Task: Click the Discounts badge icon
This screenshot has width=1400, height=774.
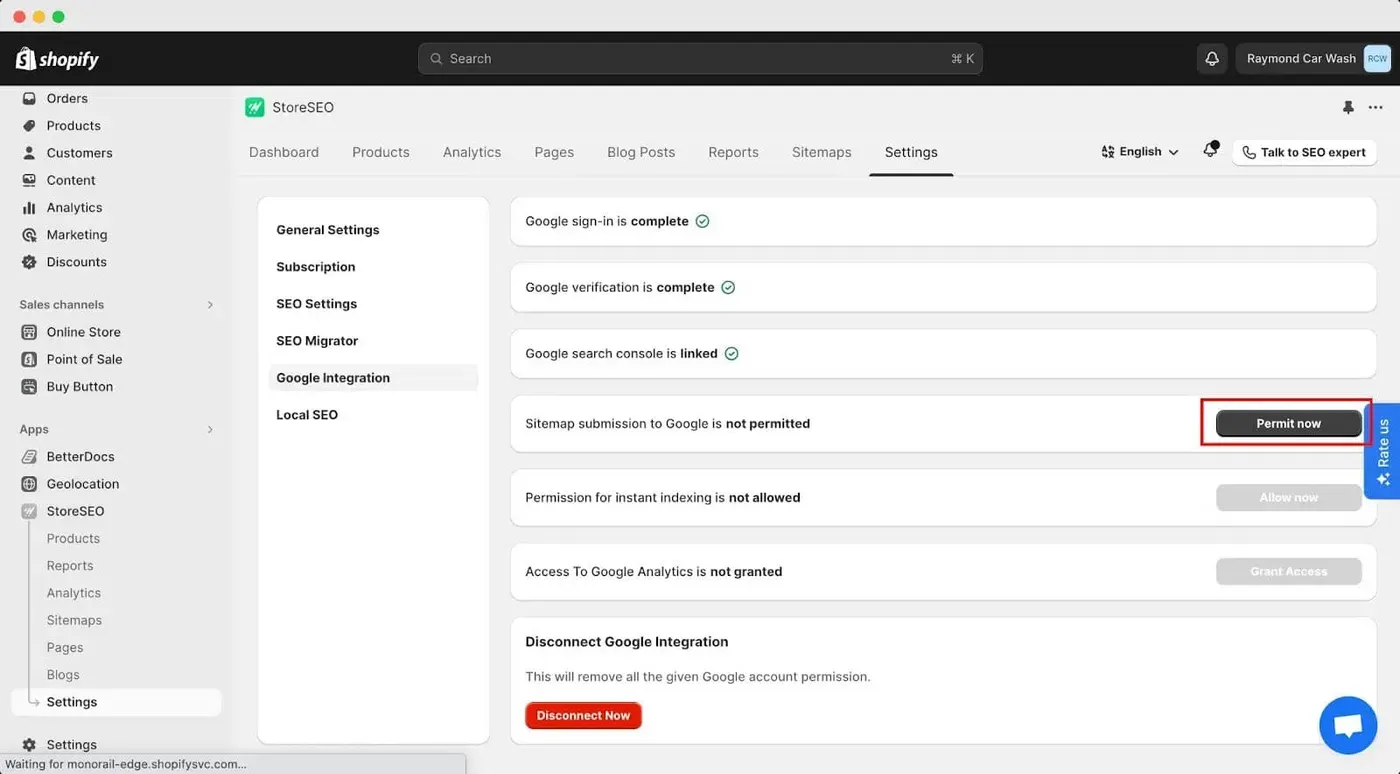Action: click(x=29, y=262)
